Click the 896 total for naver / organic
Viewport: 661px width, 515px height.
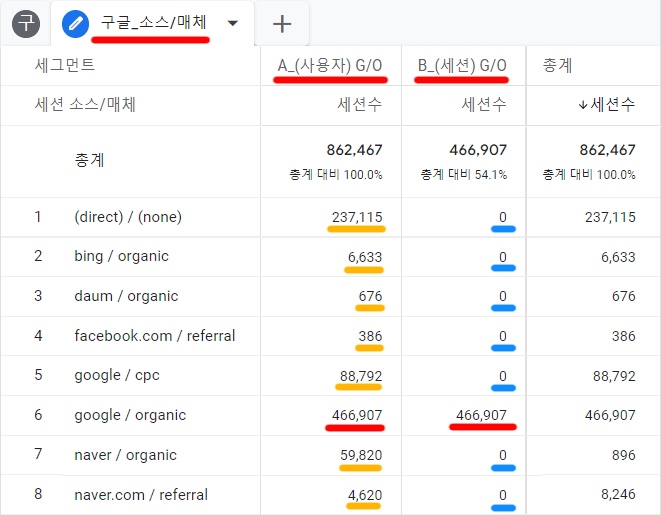(x=624, y=455)
